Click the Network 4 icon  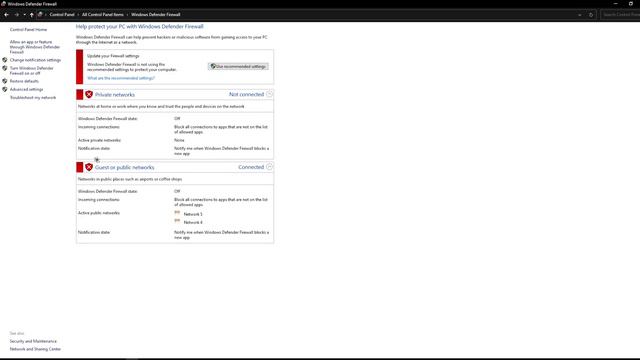pos(177,221)
